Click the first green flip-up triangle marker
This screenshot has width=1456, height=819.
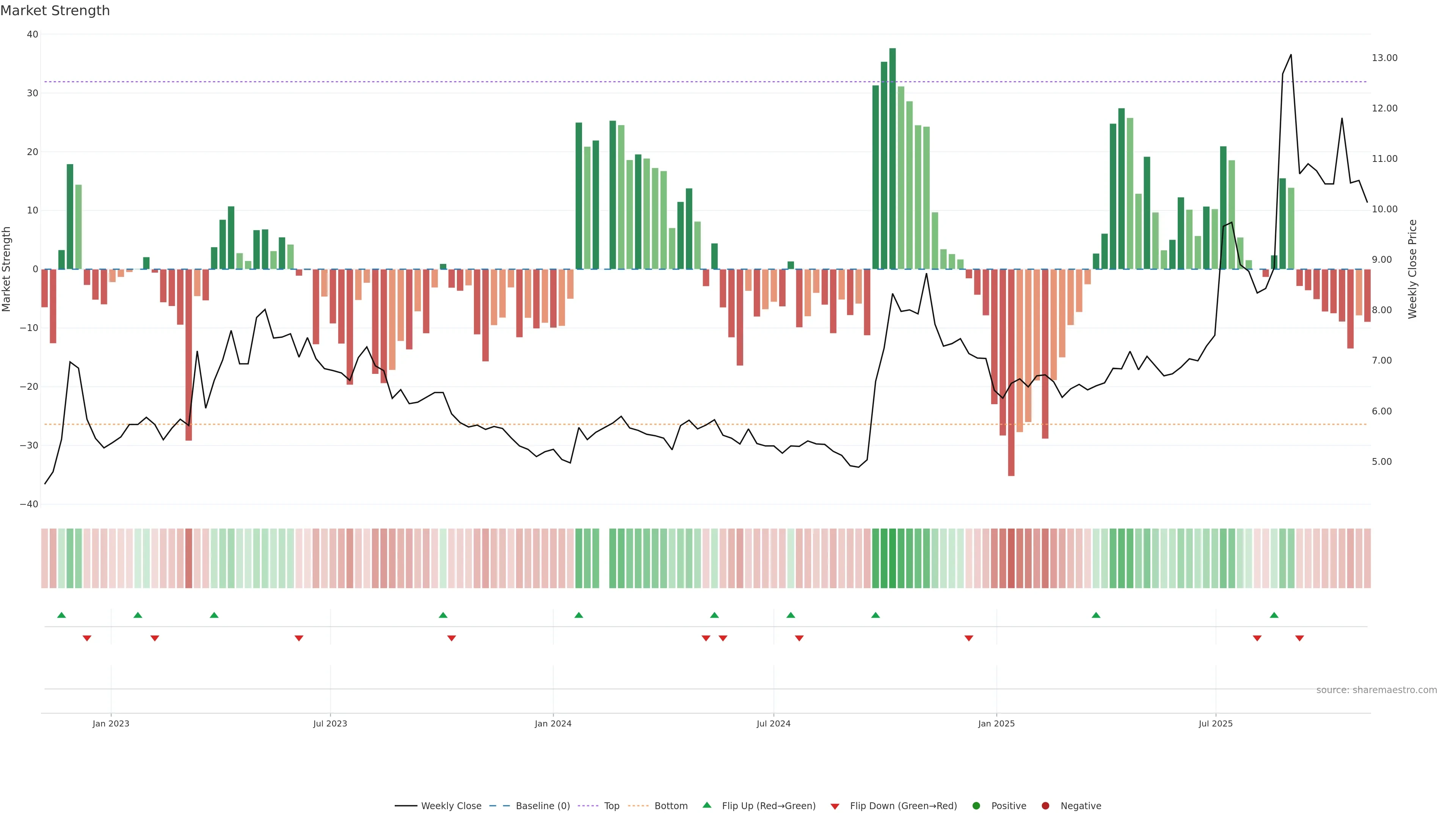(x=61, y=615)
